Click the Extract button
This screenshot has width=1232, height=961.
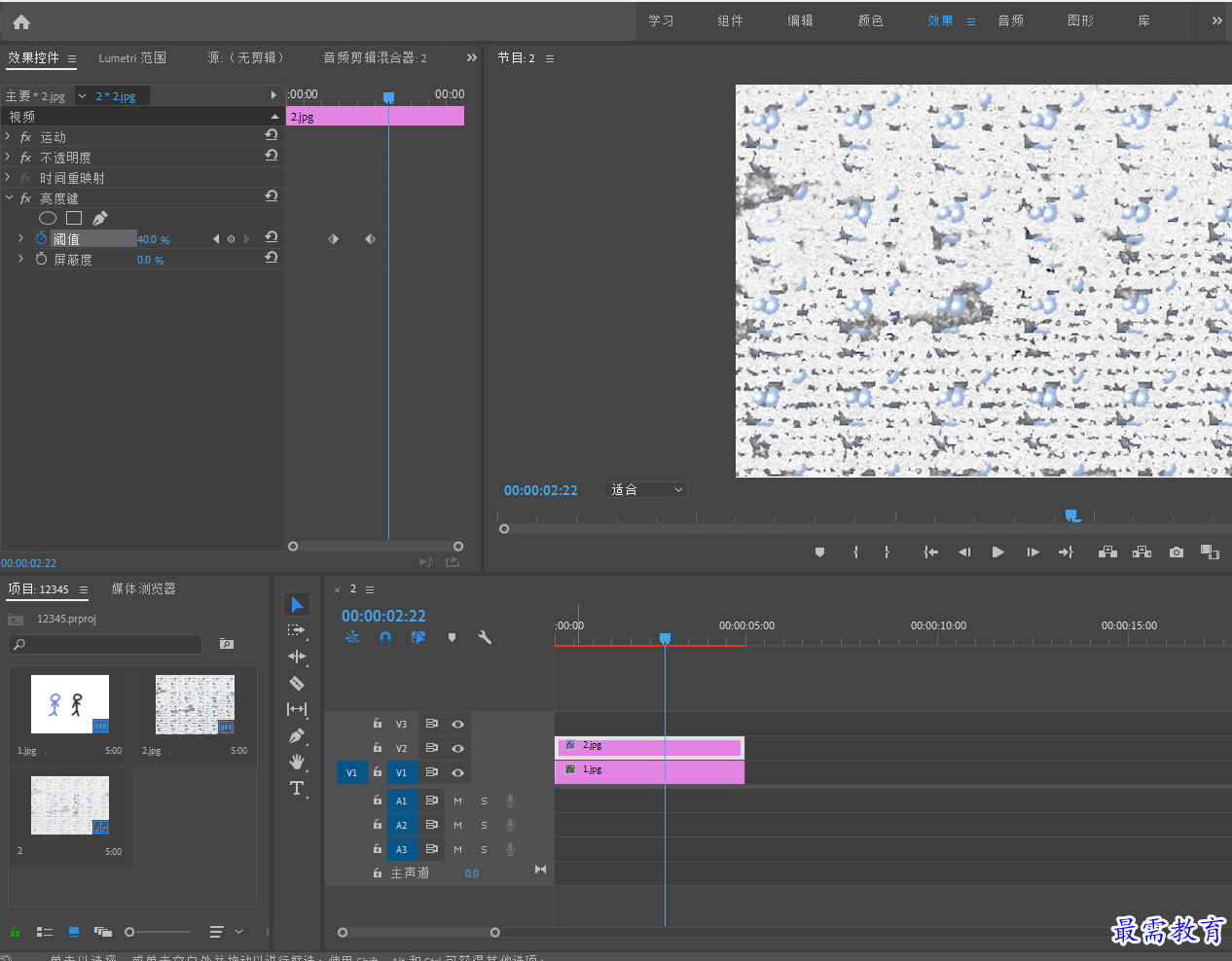point(1142,552)
